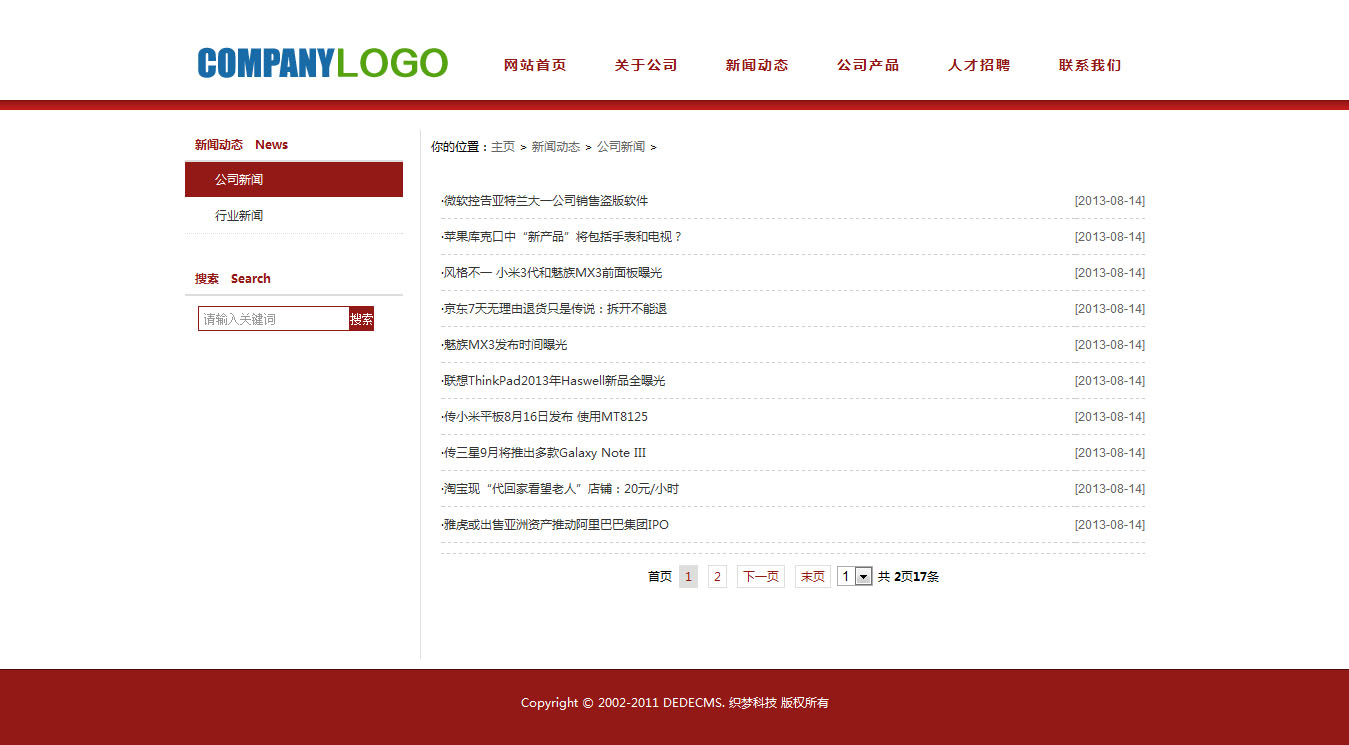Open the 联系我们 page
Image resolution: width=1349 pixels, height=745 pixels.
point(1090,65)
